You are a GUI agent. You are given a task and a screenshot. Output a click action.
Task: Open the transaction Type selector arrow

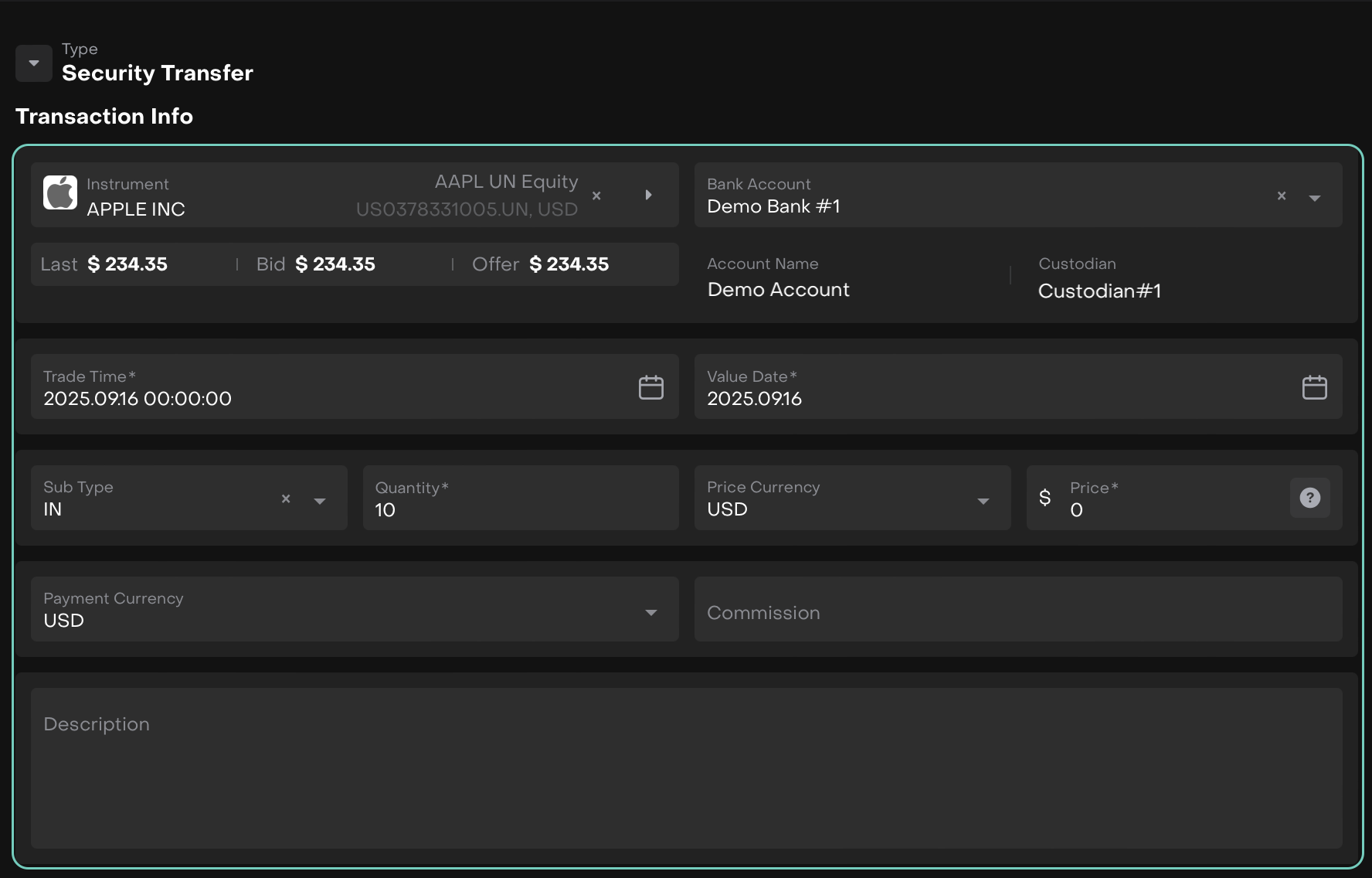[x=34, y=63]
